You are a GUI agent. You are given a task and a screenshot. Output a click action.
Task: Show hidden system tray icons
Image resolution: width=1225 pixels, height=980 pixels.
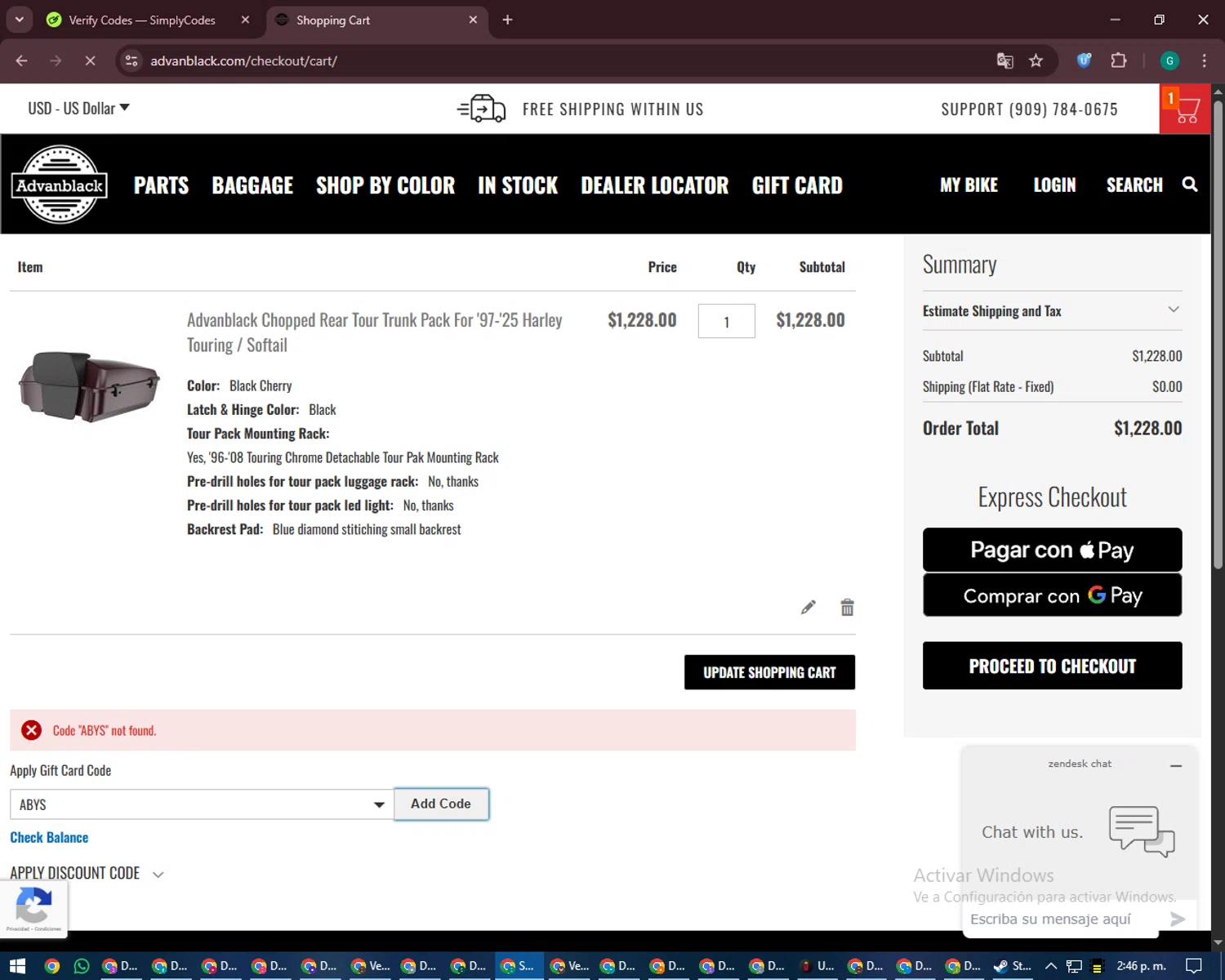click(x=1051, y=966)
